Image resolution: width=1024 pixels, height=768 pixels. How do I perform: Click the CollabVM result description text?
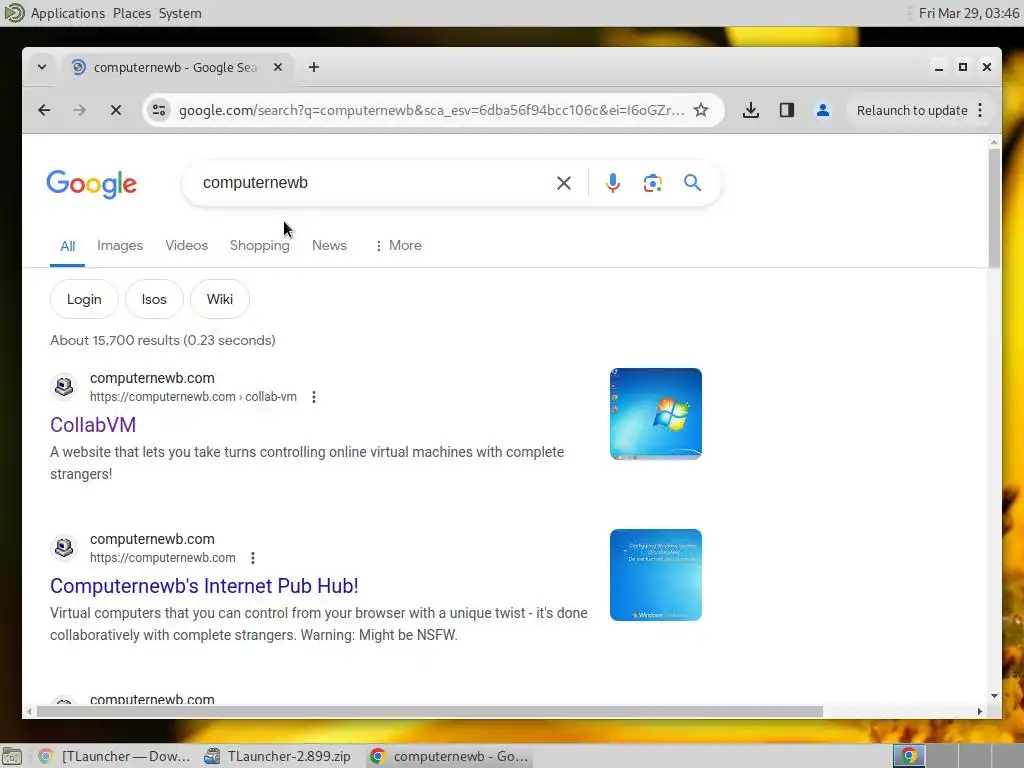[x=307, y=463]
